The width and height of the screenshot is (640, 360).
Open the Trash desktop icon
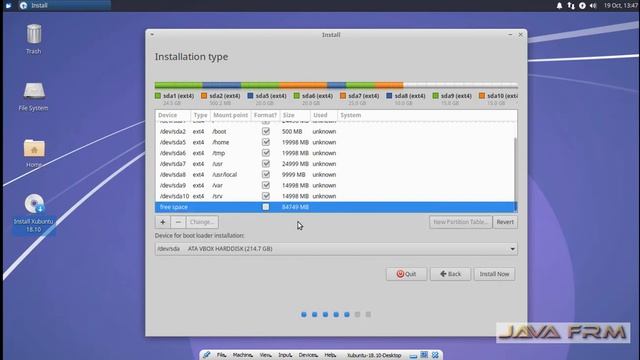pos(33,39)
